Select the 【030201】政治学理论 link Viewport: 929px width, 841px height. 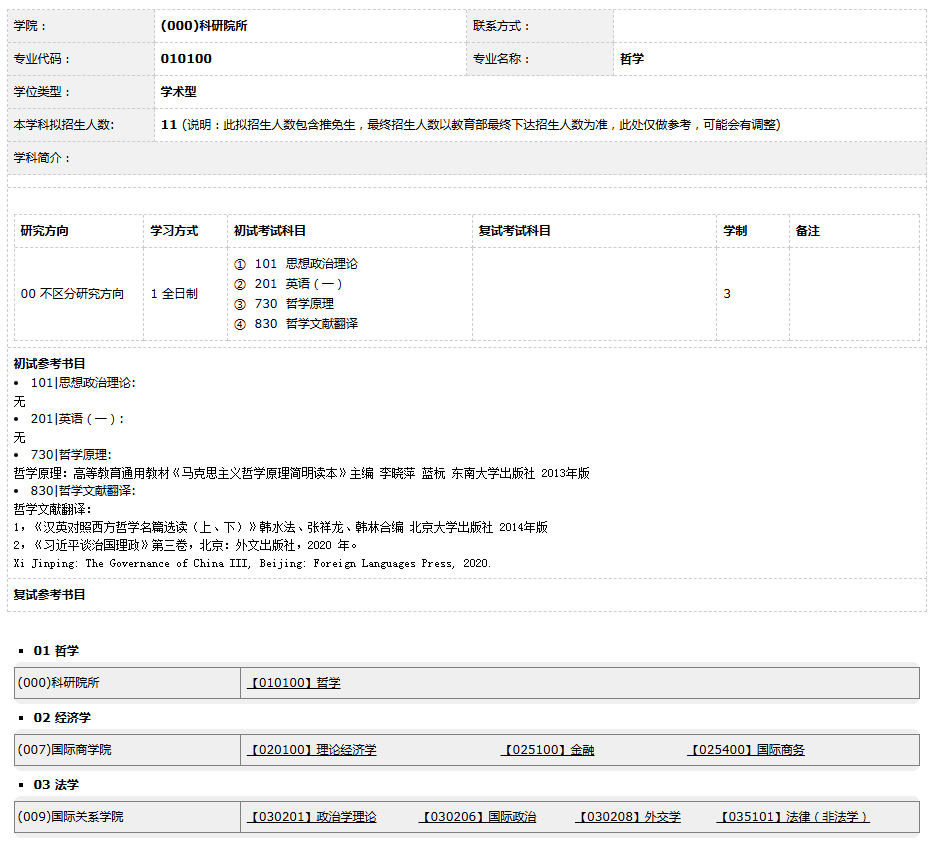click(x=312, y=817)
